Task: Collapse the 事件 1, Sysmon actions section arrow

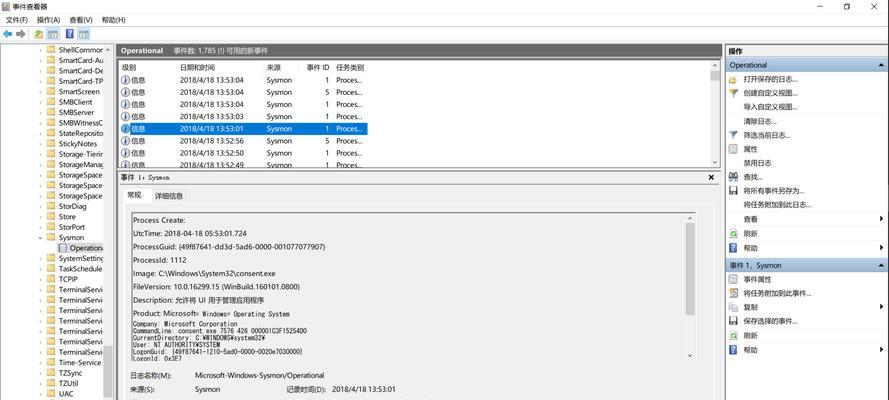Action: pyautogui.click(x=881, y=265)
